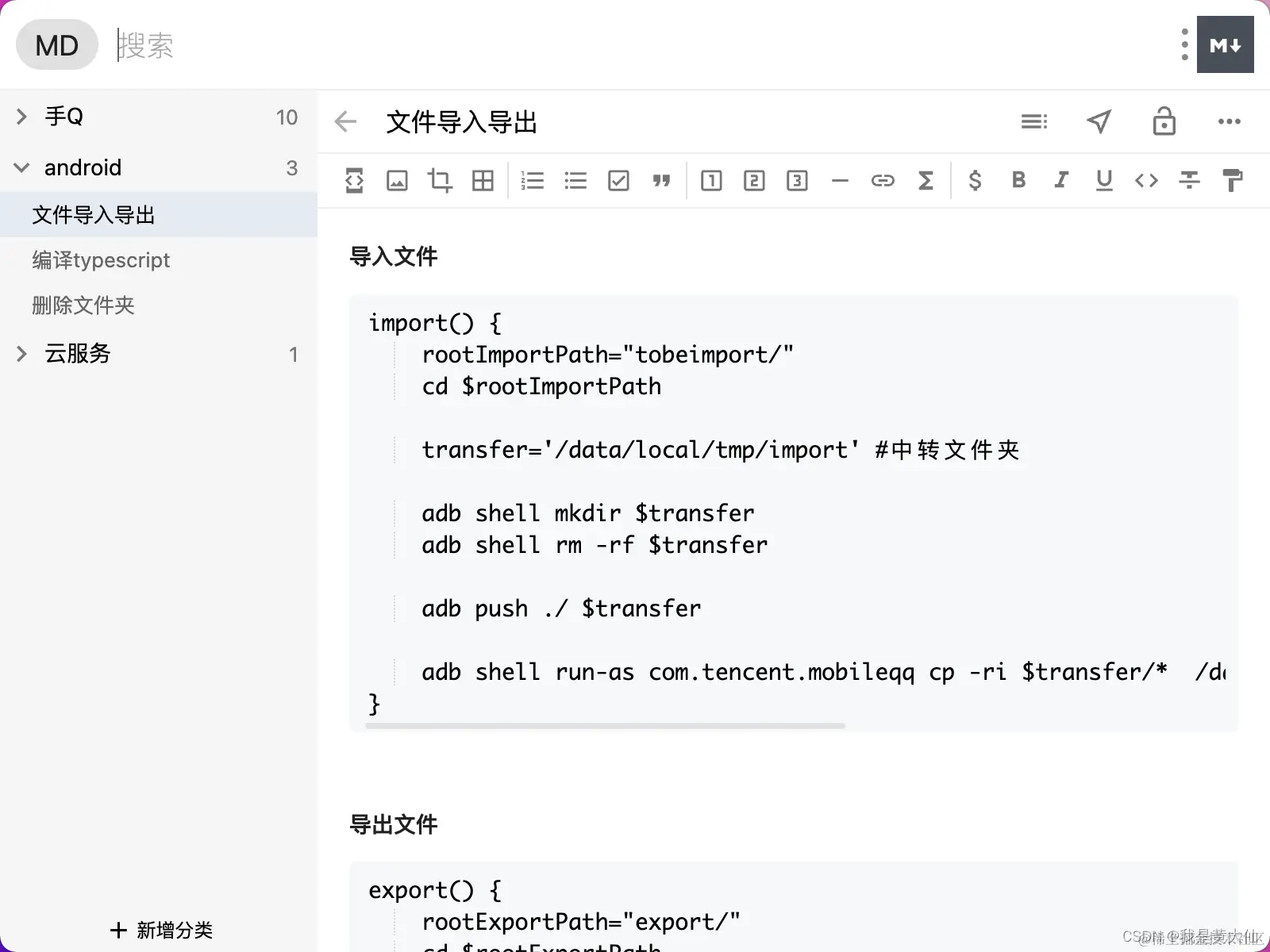
Task: Open the 删除文件夹 note
Action: click(x=159, y=305)
